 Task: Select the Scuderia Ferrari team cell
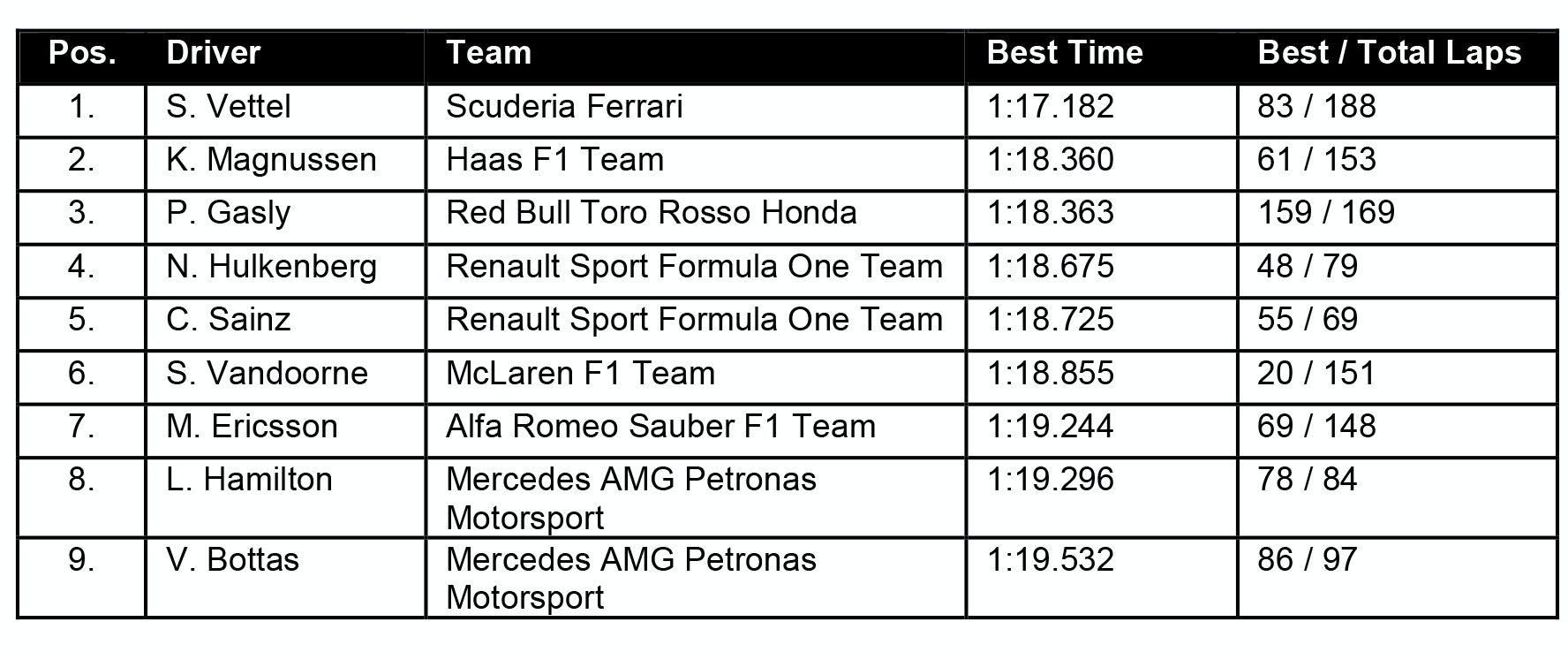(x=564, y=107)
